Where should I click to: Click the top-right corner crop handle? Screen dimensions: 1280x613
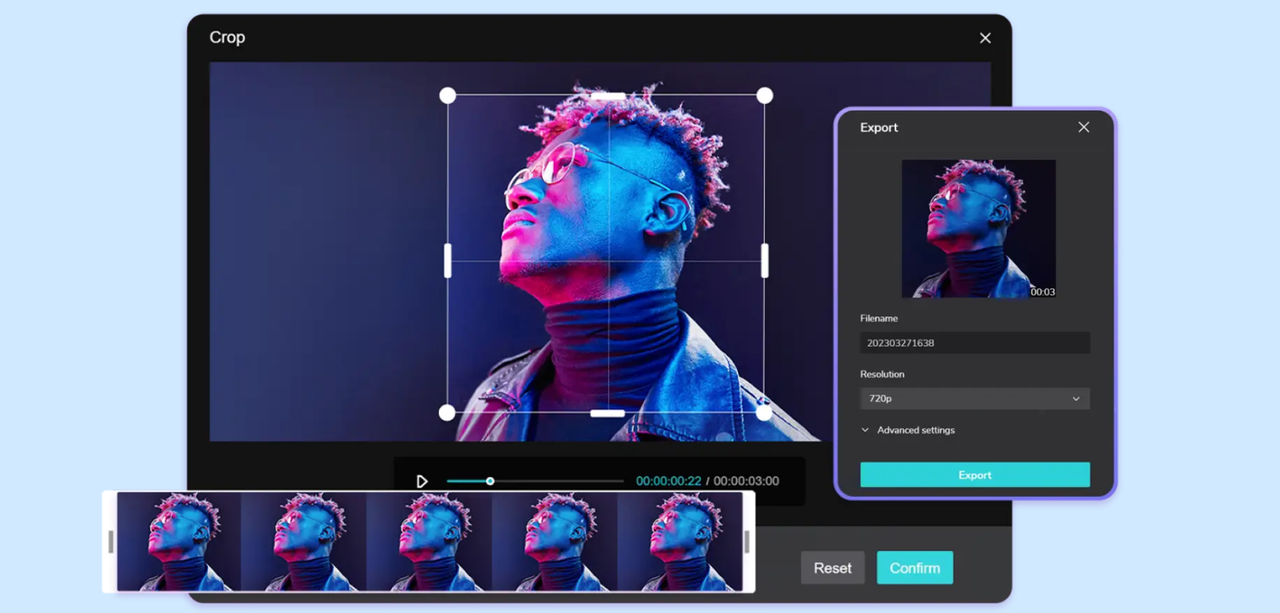coord(764,96)
